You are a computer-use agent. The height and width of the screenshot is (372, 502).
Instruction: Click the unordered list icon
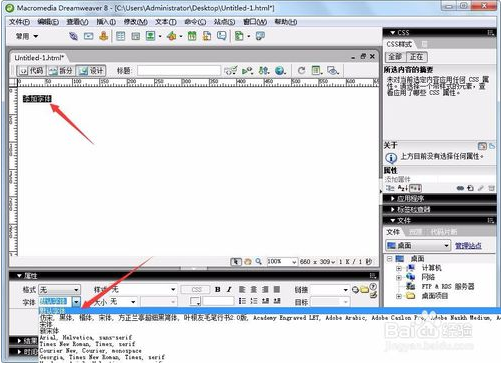tap(242, 301)
